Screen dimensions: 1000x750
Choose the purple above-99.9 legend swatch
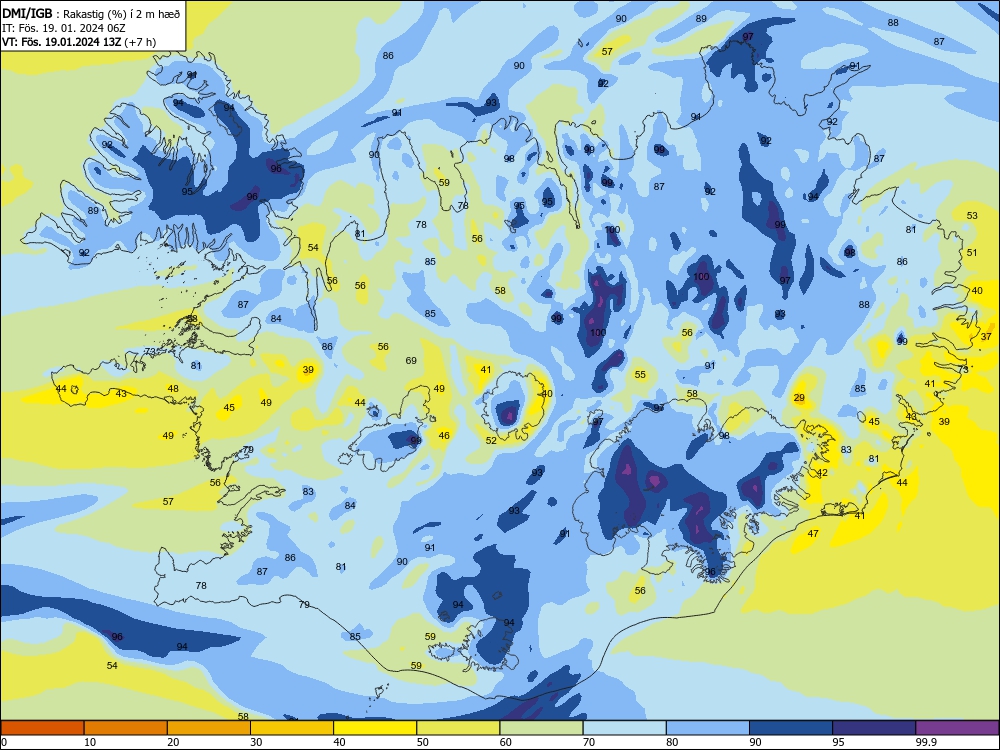[957, 728]
